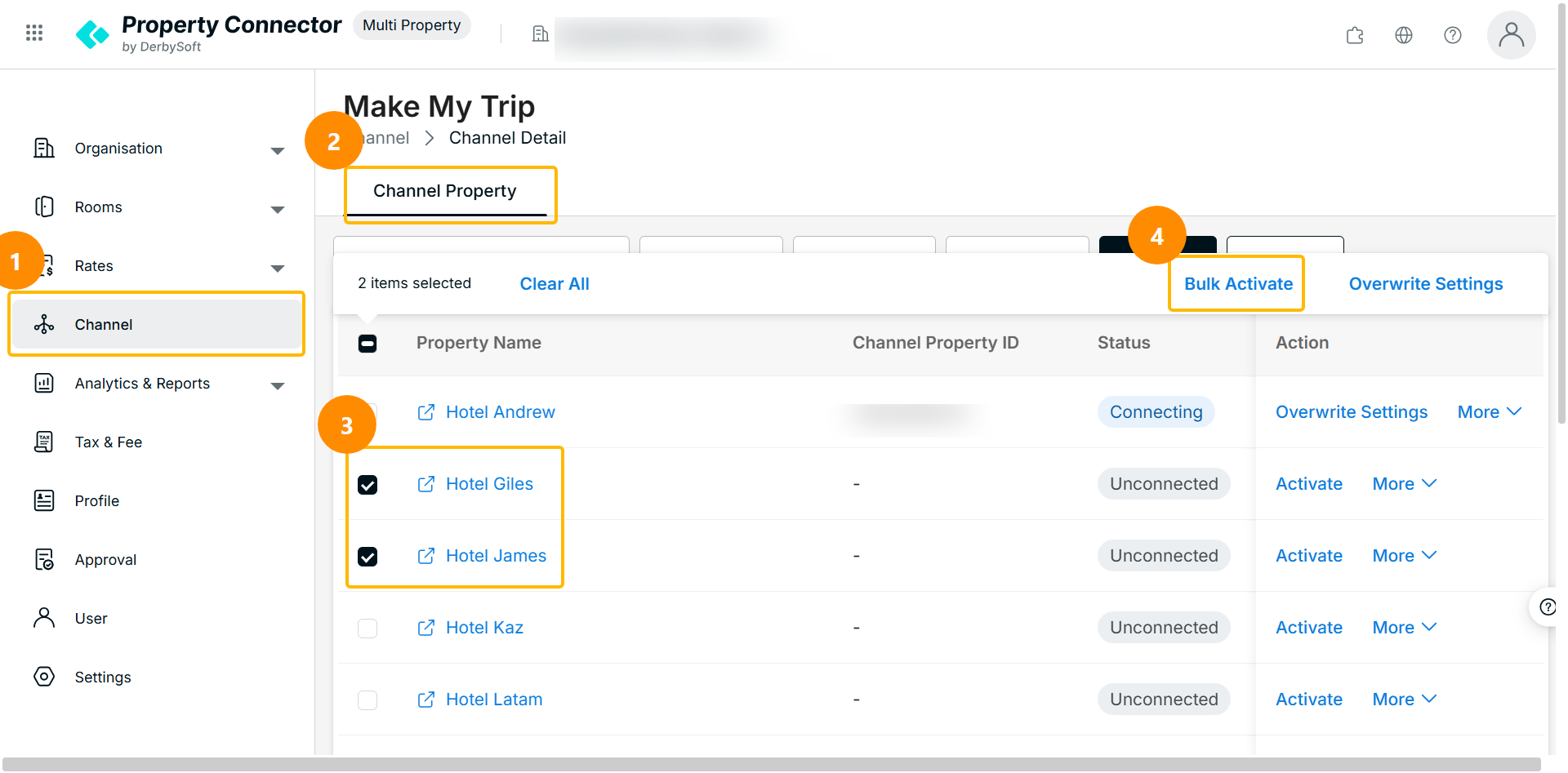This screenshot has width=1568, height=773.
Task: Click the Analytics & Reports icon
Action: point(44,383)
